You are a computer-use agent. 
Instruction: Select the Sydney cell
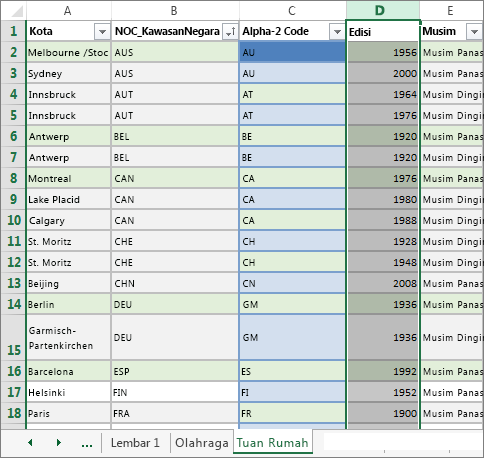tap(68, 73)
